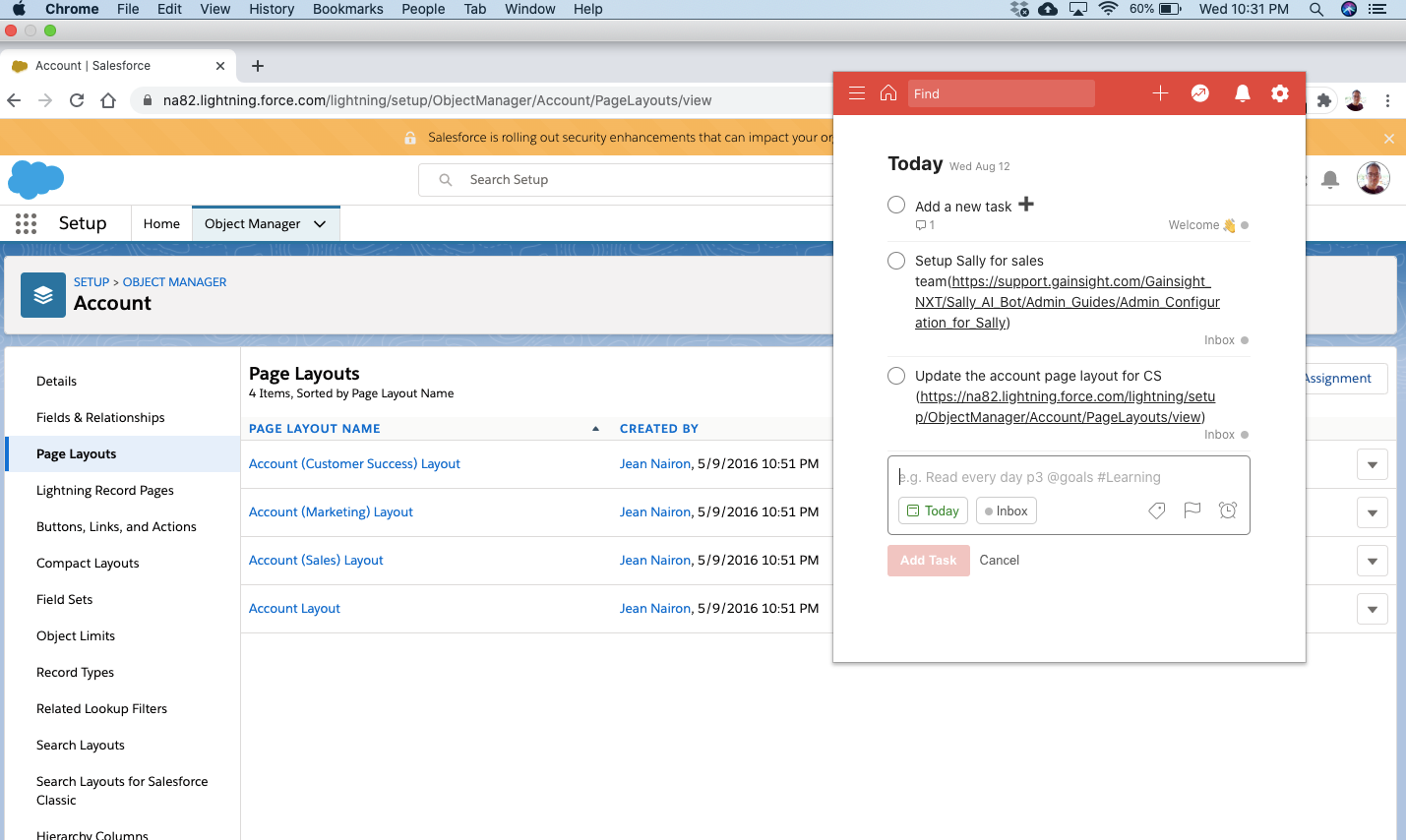This screenshot has height=840, width=1406.
Task: Cancel the new task editor
Action: click(999, 561)
